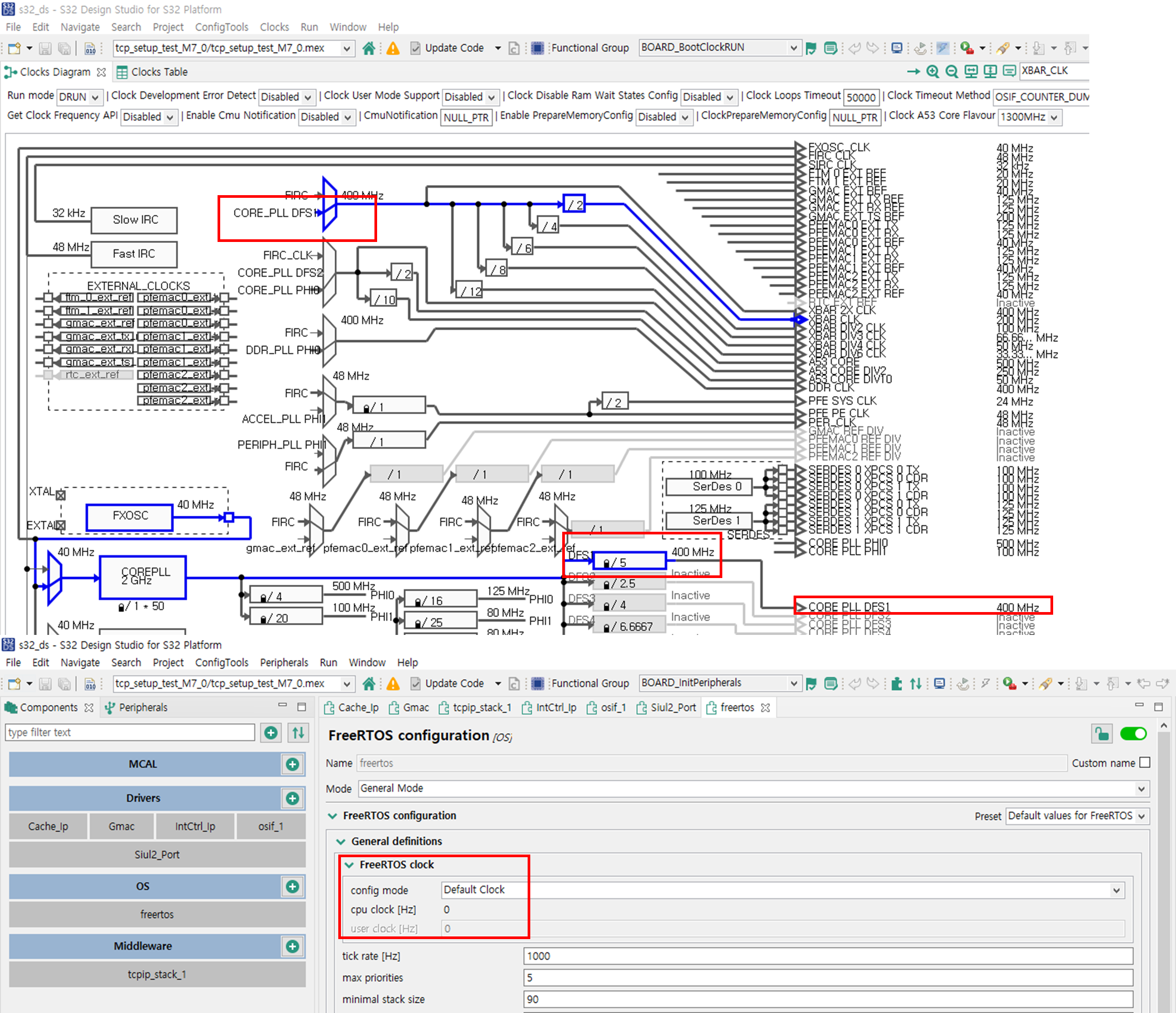Add a component to the Middleware category
The image size is (1176, 1013).
(x=293, y=946)
